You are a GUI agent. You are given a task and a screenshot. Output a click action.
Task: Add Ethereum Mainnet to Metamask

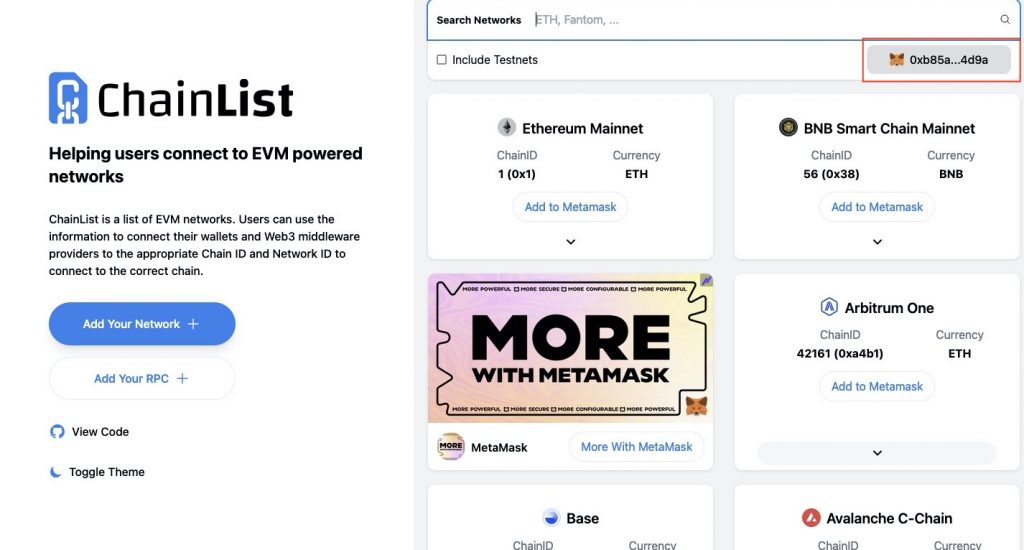[570, 207]
